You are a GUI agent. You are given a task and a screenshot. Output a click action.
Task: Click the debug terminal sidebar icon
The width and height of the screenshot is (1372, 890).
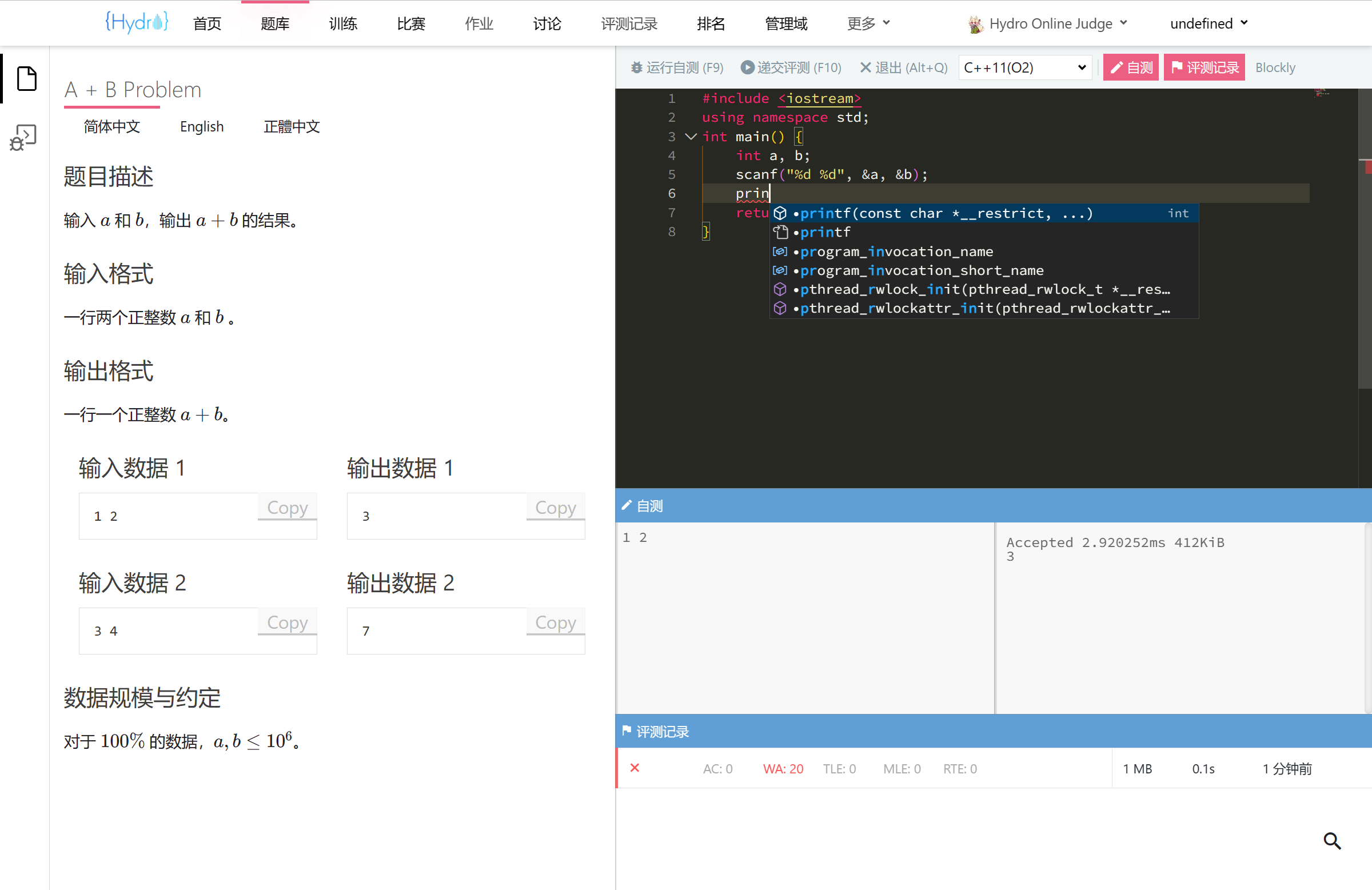pyautogui.click(x=23, y=138)
